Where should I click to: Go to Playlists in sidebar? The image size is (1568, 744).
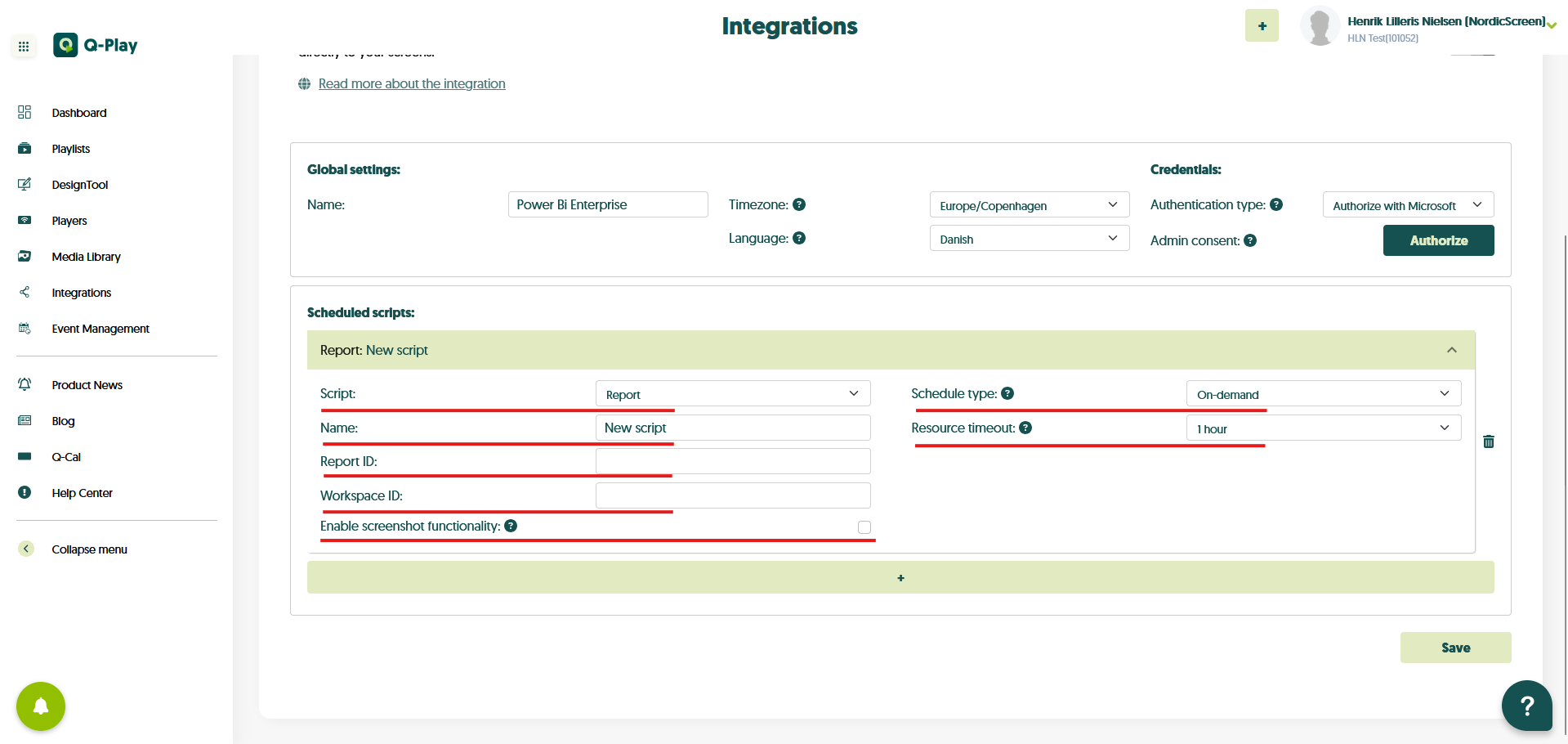71,149
